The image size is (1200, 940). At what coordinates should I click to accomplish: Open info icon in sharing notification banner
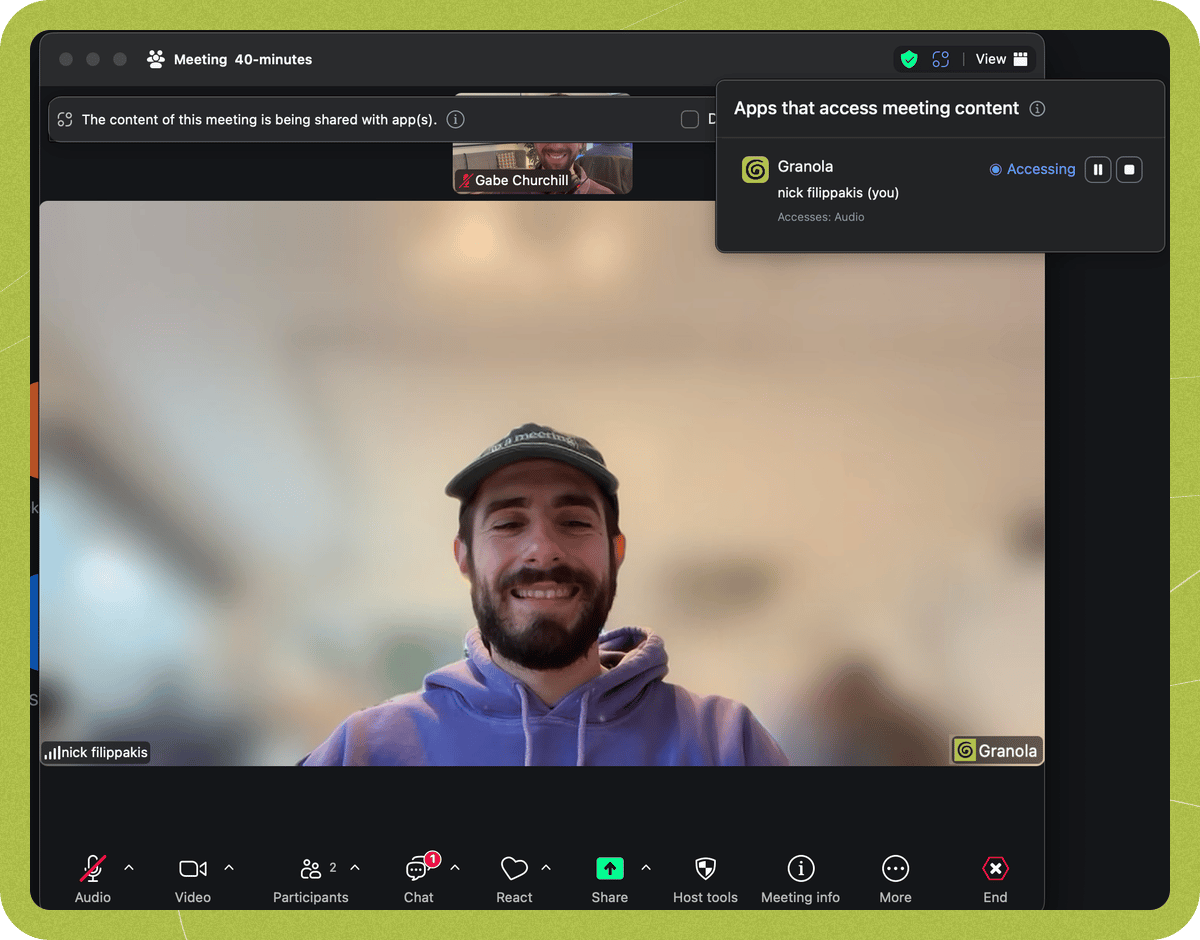pyautogui.click(x=455, y=120)
